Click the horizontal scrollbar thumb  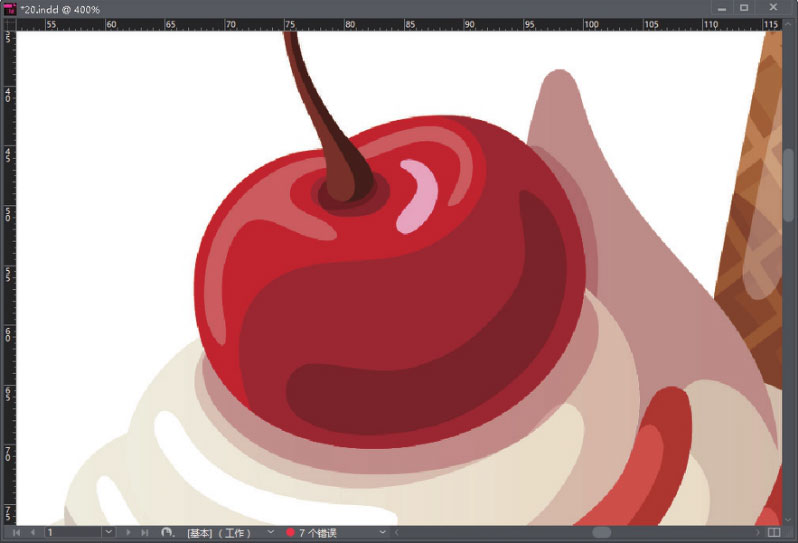(x=601, y=533)
